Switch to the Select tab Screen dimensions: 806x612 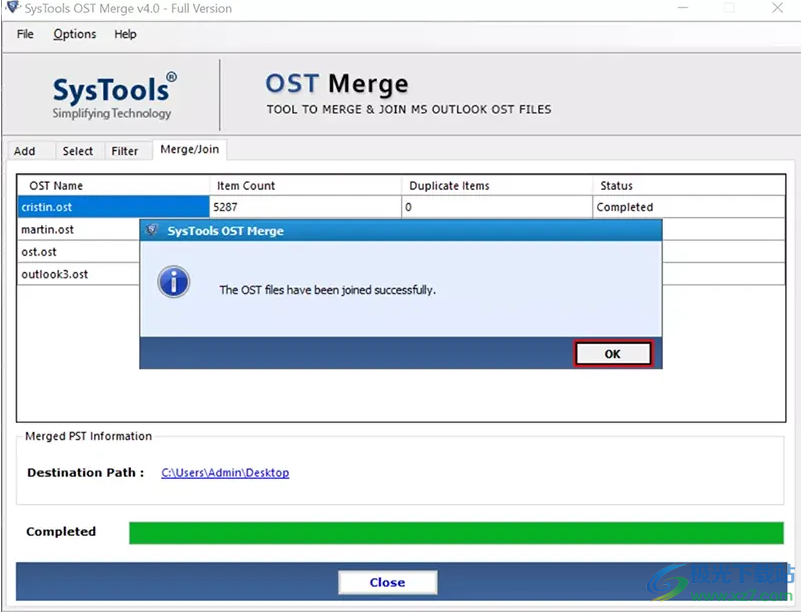pos(77,151)
